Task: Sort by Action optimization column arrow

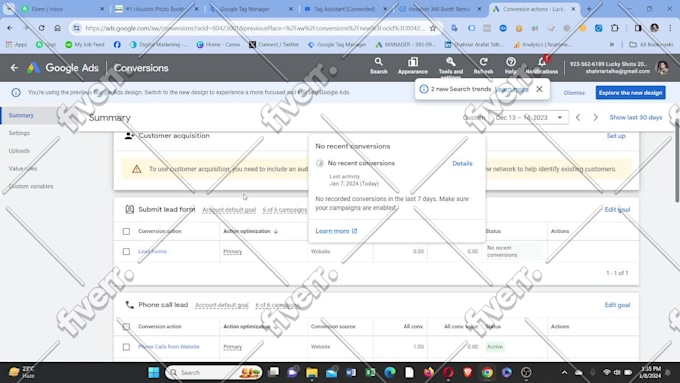Action: 276,231
